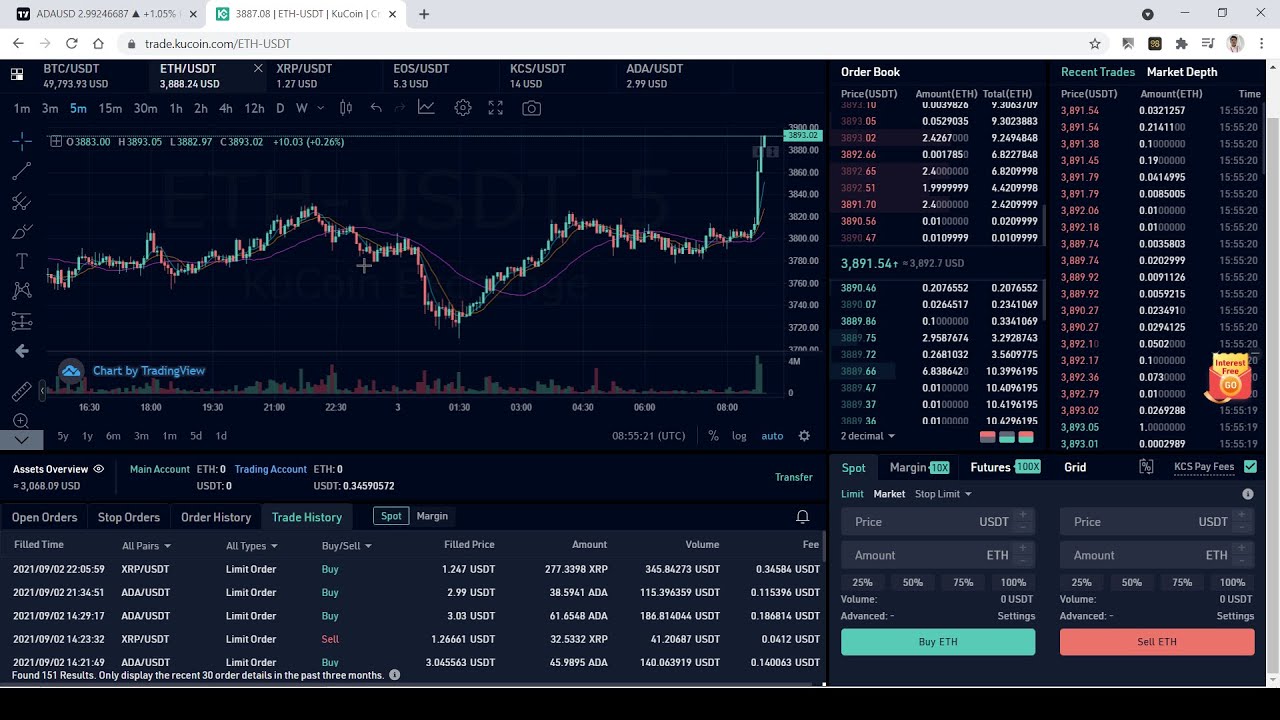Switch trade history filter to Spot
1280x720 pixels.
point(391,516)
